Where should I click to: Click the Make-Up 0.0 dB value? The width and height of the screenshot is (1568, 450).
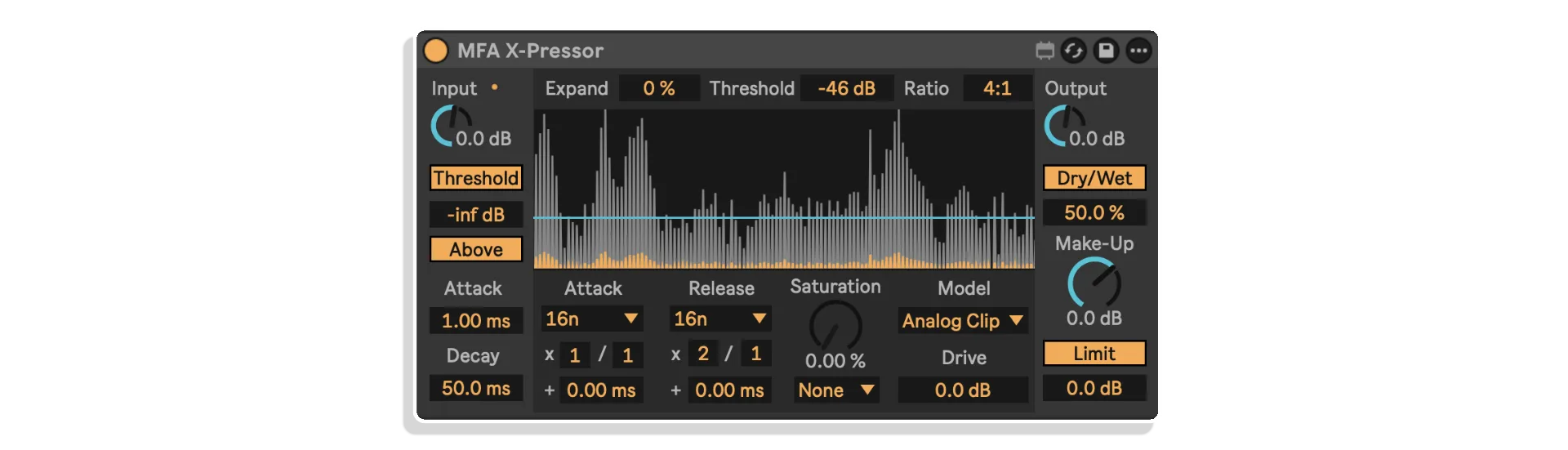pyautogui.click(x=1094, y=319)
